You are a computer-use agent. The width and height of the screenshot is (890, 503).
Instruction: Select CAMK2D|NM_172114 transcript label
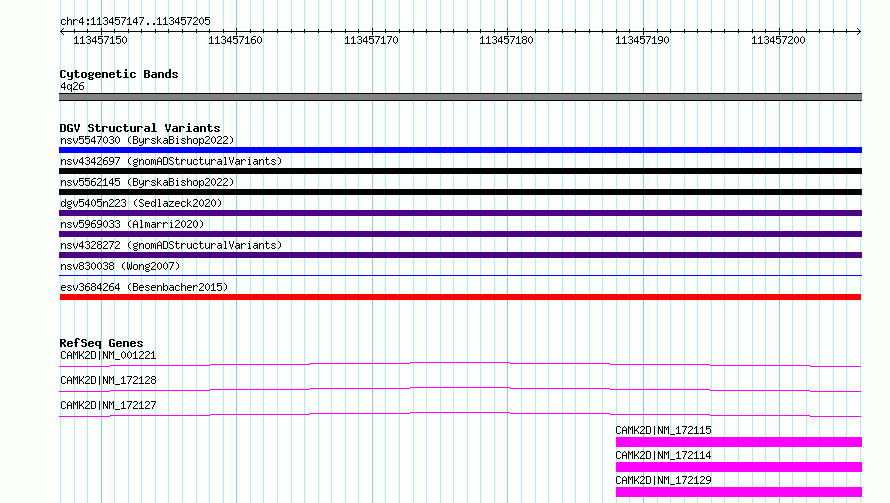point(663,455)
